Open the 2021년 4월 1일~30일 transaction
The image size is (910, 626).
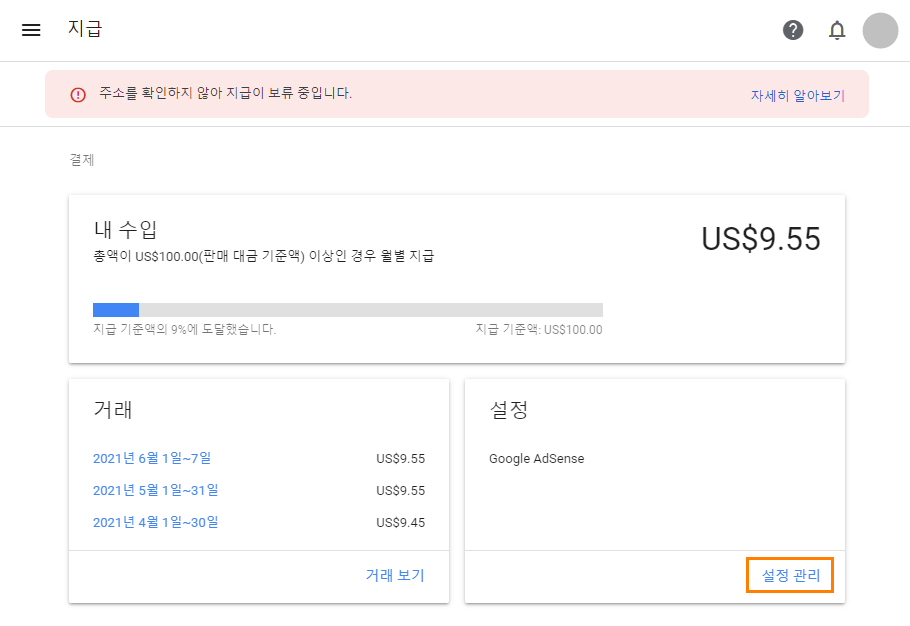156,522
